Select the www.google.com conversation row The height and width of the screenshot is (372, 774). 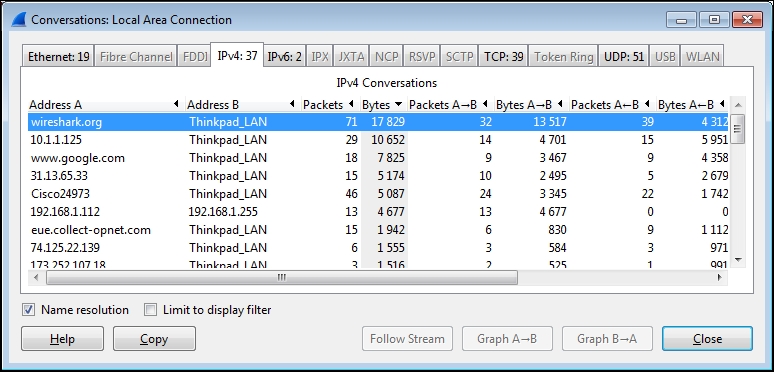[379, 158]
